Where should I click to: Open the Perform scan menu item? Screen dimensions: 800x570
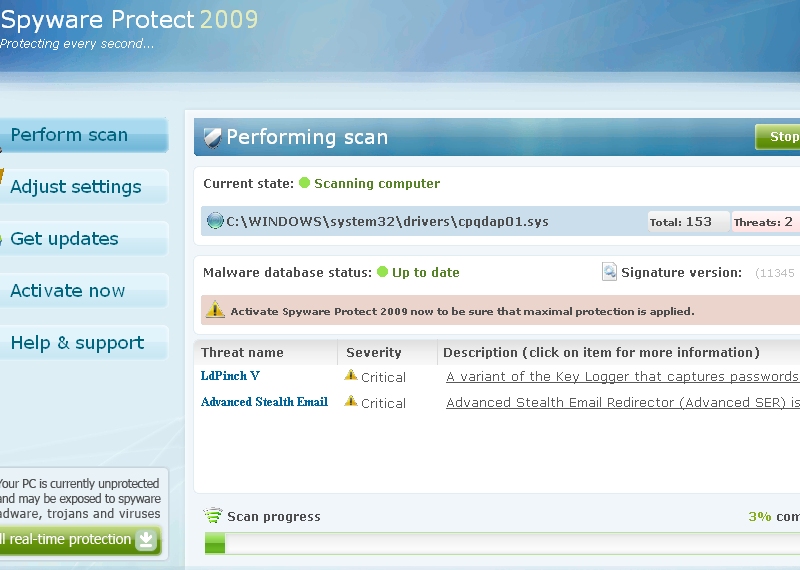pos(83,135)
